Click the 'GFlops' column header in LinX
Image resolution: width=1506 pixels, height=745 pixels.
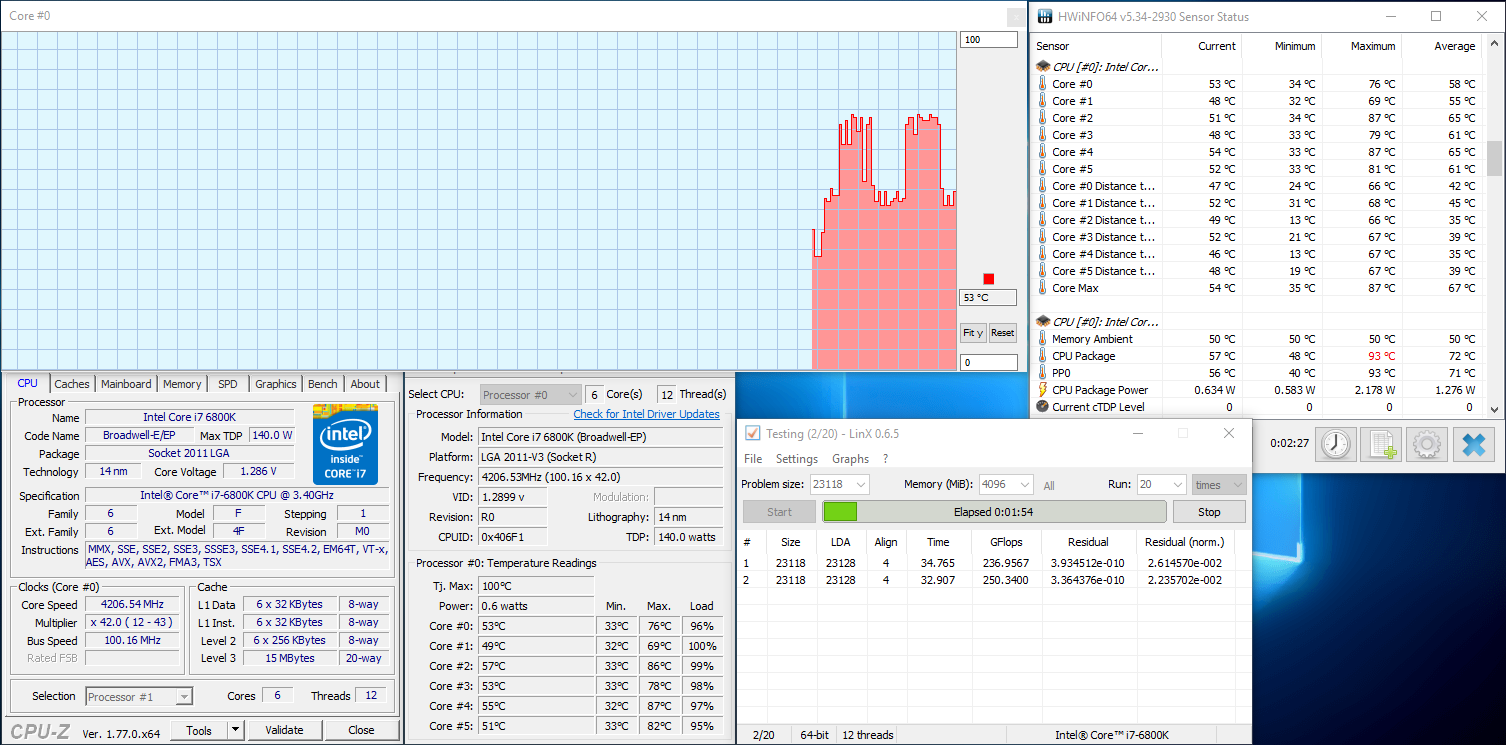click(x=1005, y=542)
